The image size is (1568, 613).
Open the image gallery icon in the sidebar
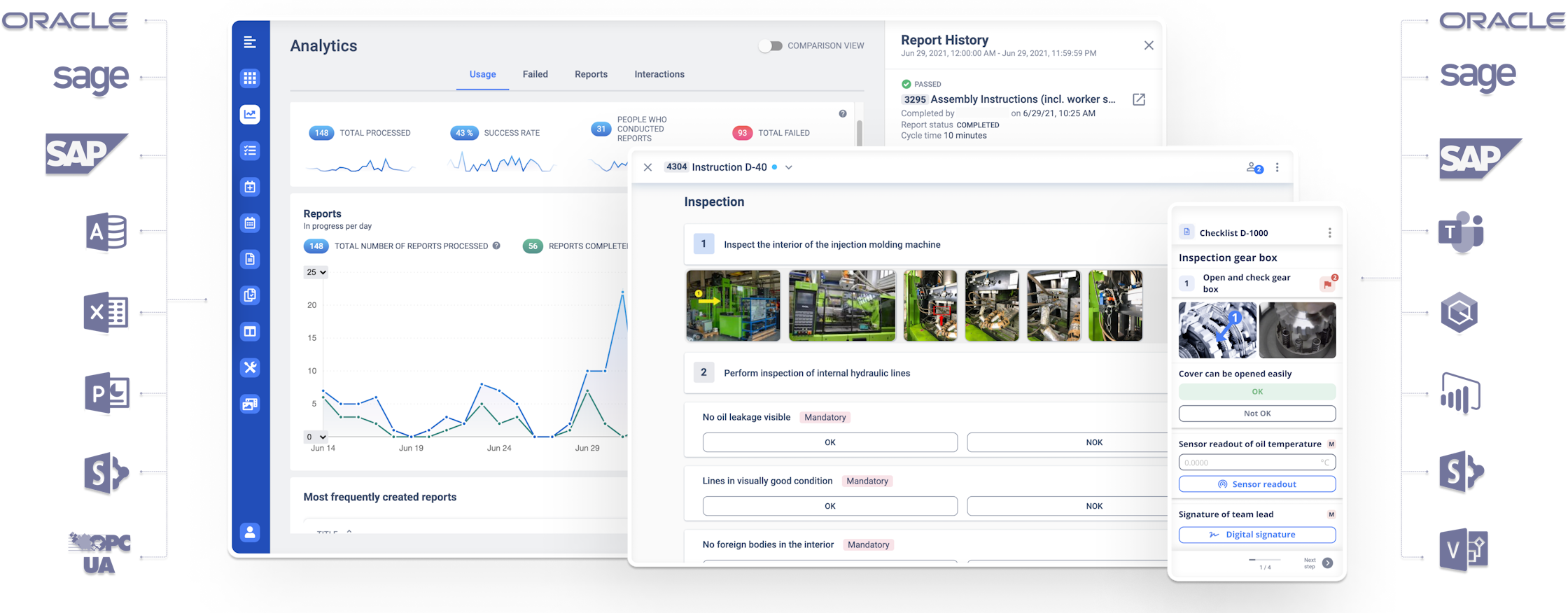click(250, 404)
